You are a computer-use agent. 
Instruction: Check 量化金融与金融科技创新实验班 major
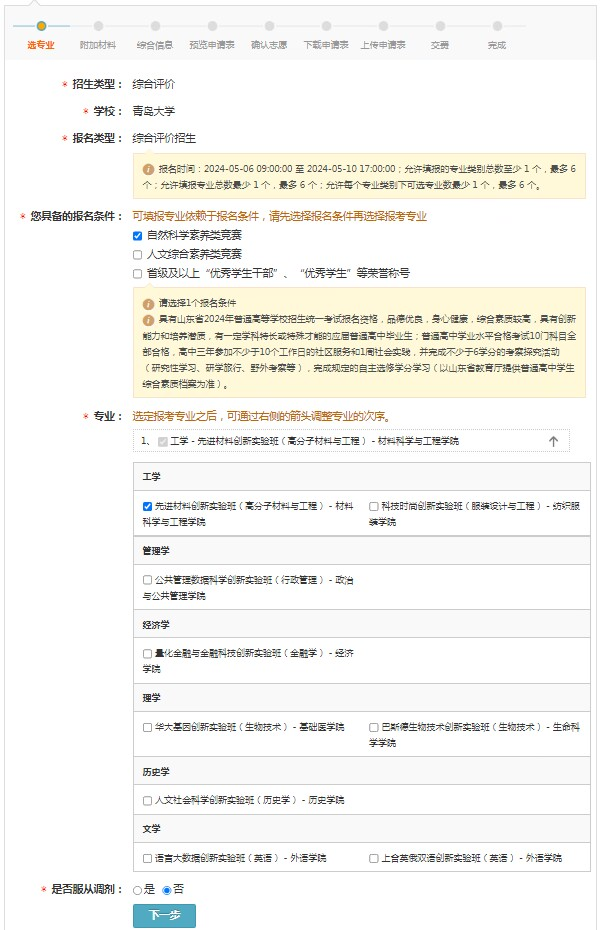point(148,654)
